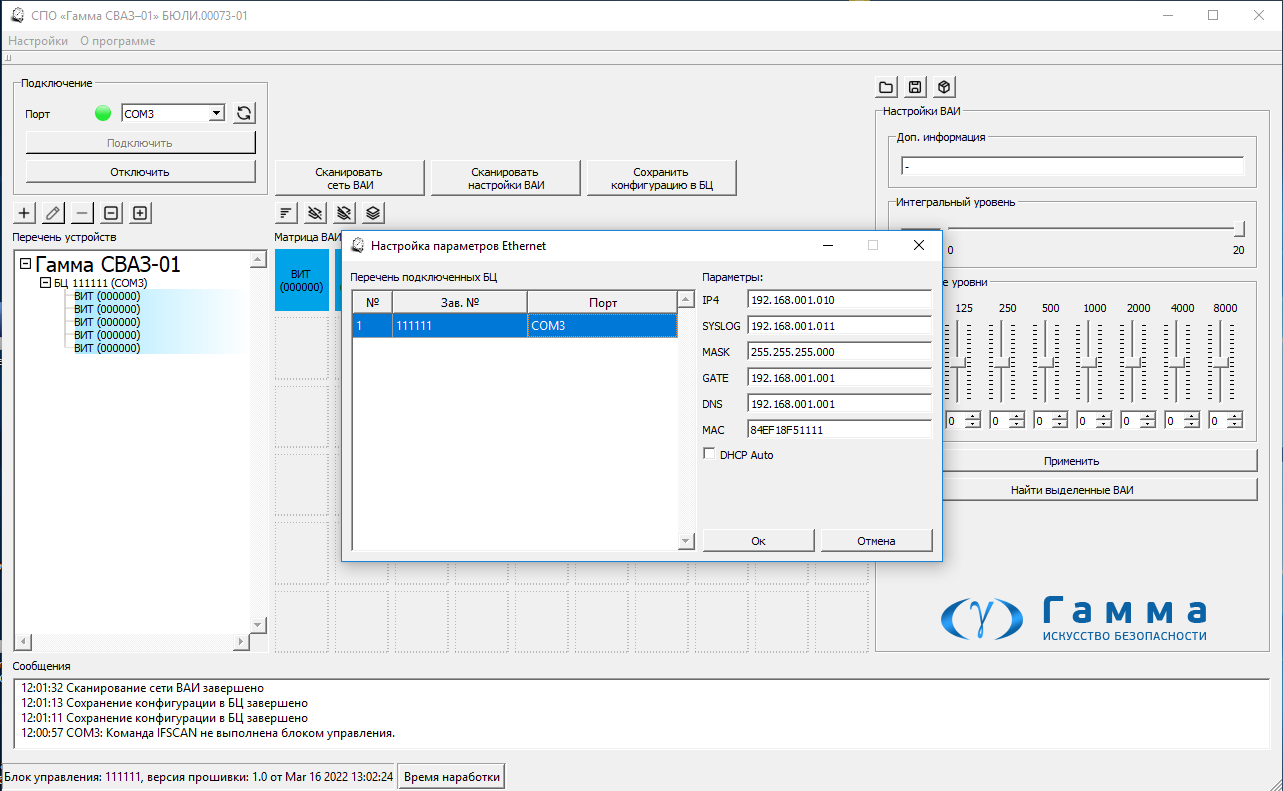Open the COM3 port dropdown

tap(216, 114)
